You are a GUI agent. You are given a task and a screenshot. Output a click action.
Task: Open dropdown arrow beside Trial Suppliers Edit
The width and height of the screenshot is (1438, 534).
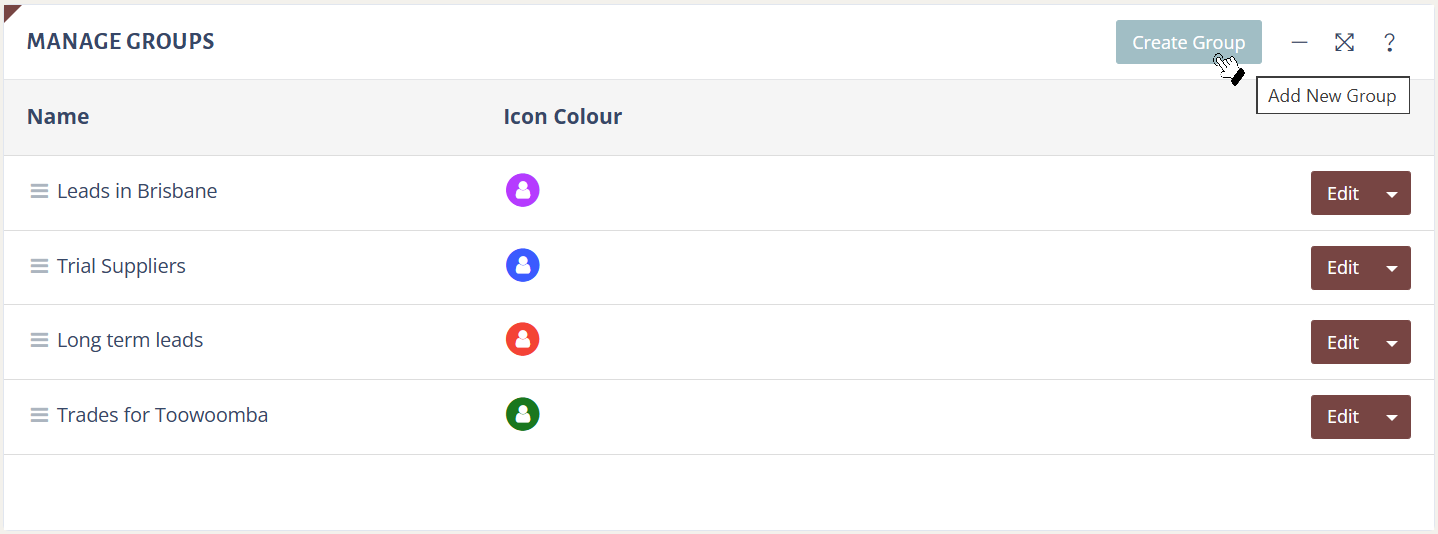point(1392,268)
